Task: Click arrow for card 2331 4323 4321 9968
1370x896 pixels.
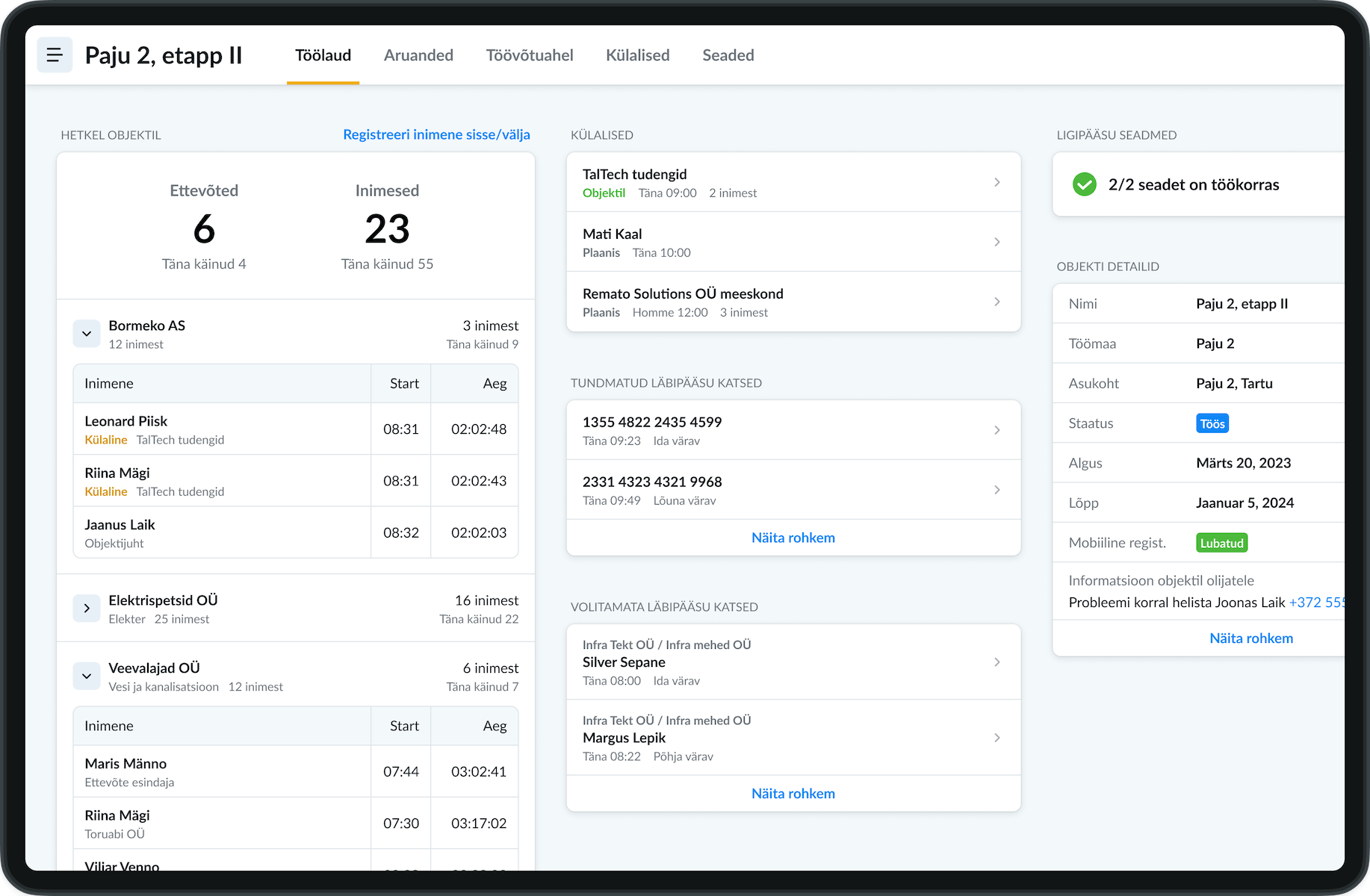Action: tap(996, 490)
